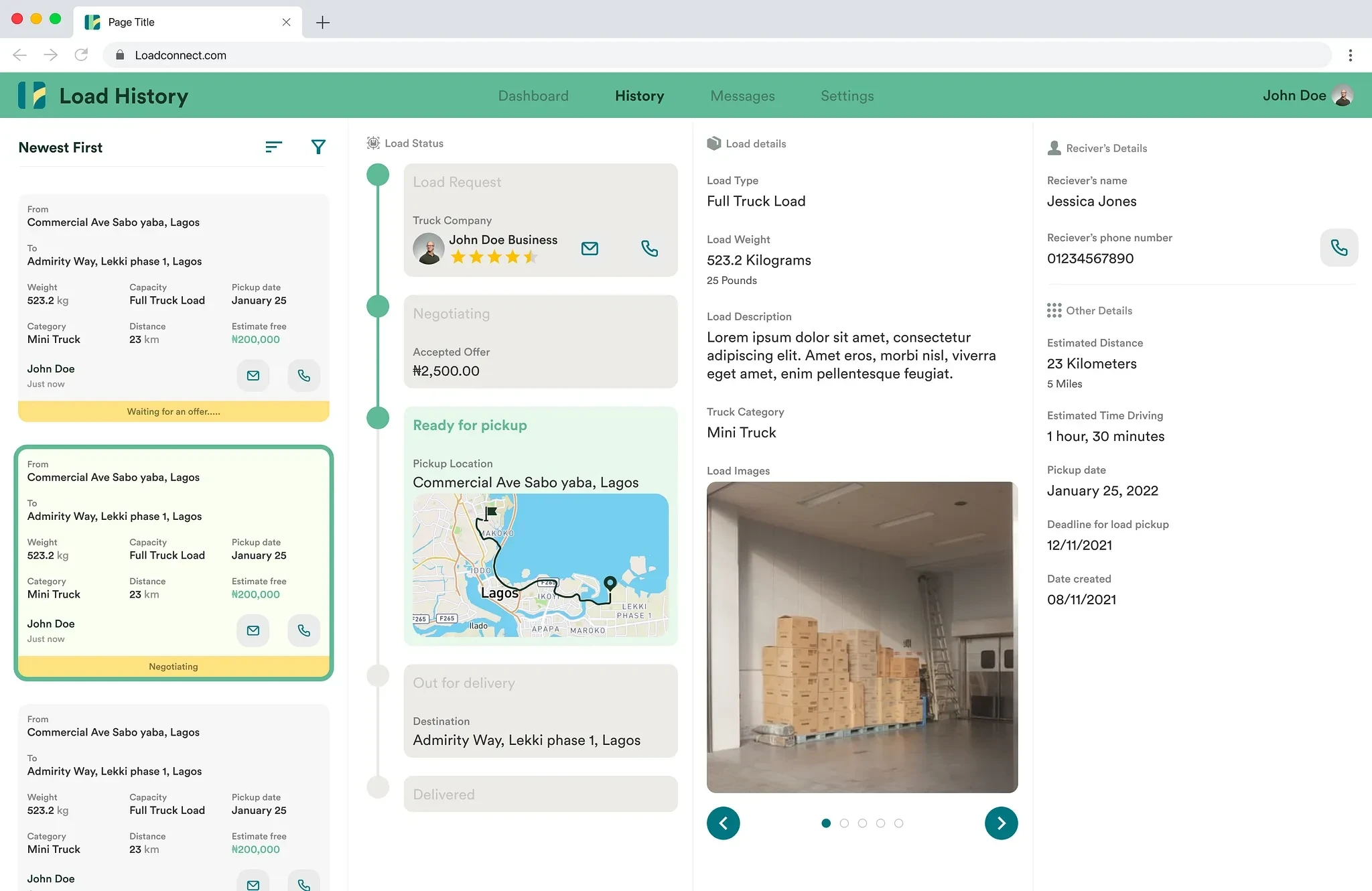This screenshot has width=1372, height=891.
Task: Call receiver Jessica Jones phone button
Action: click(x=1339, y=248)
